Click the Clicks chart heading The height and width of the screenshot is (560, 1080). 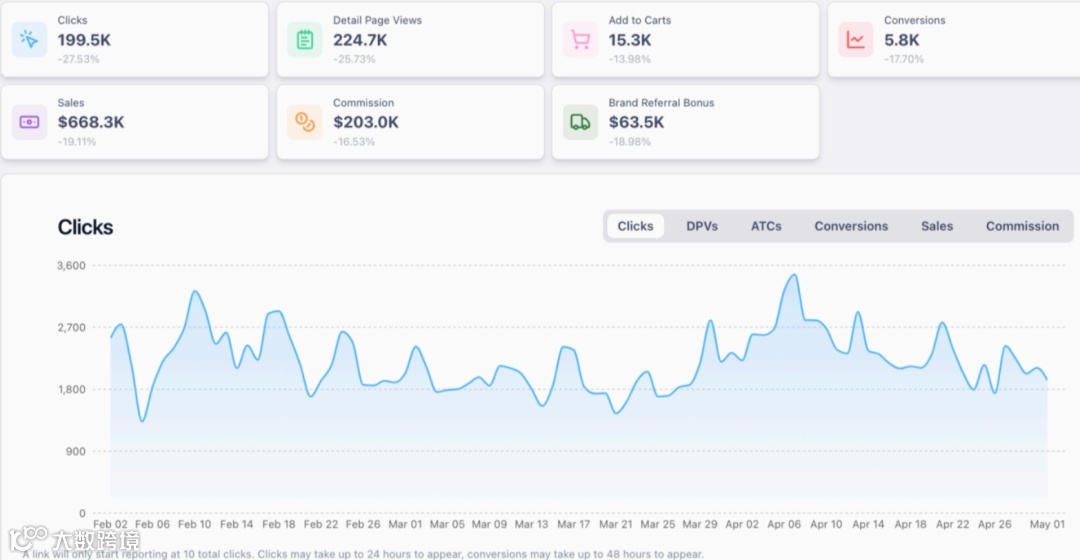pyautogui.click(x=85, y=227)
